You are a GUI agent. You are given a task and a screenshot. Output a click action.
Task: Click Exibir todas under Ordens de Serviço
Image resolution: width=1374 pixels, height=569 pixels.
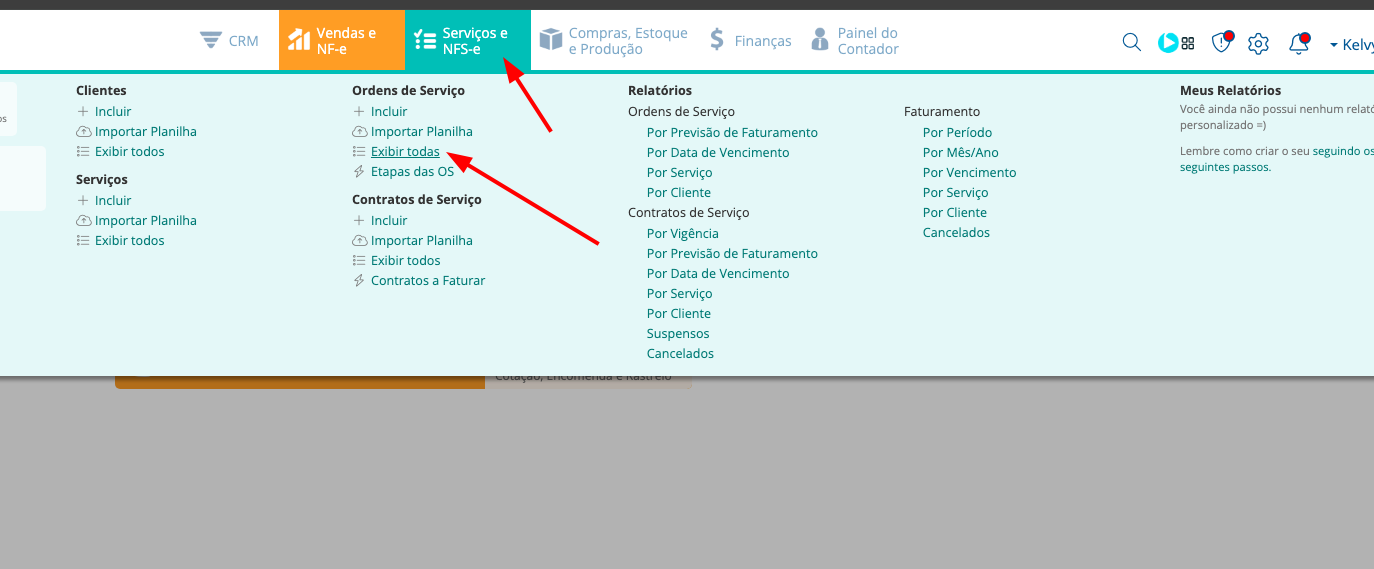[x=405, y=152]
